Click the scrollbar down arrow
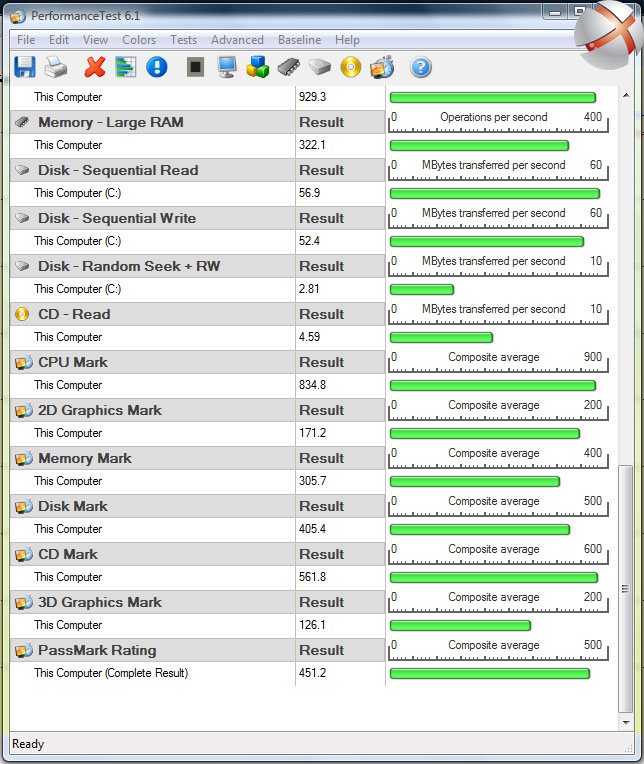 pos(626,723)
